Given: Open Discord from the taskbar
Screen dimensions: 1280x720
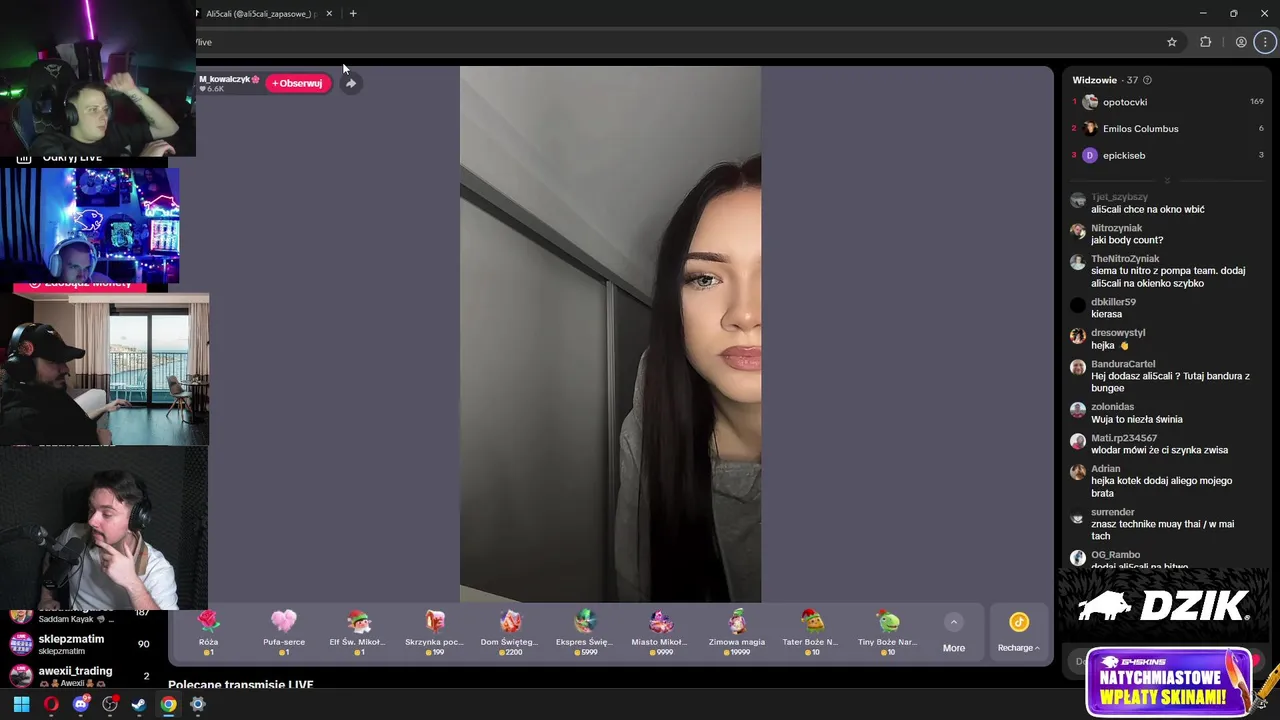Looking at the screenshot, I should [x=81, y=704].
